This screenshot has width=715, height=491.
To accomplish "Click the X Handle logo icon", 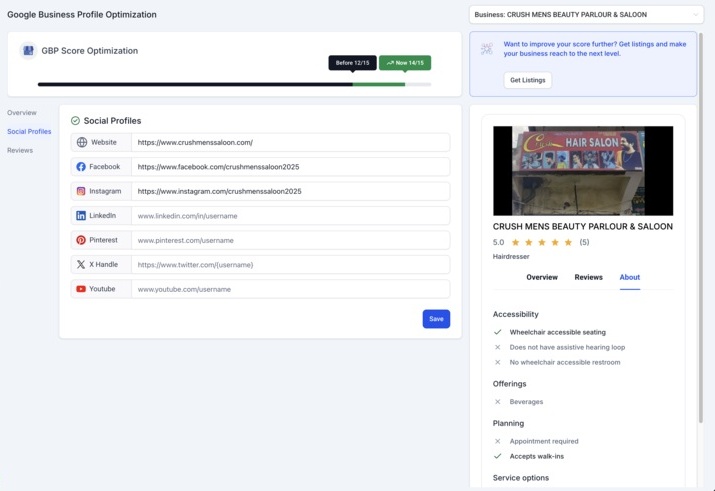I will pos(81,264).
